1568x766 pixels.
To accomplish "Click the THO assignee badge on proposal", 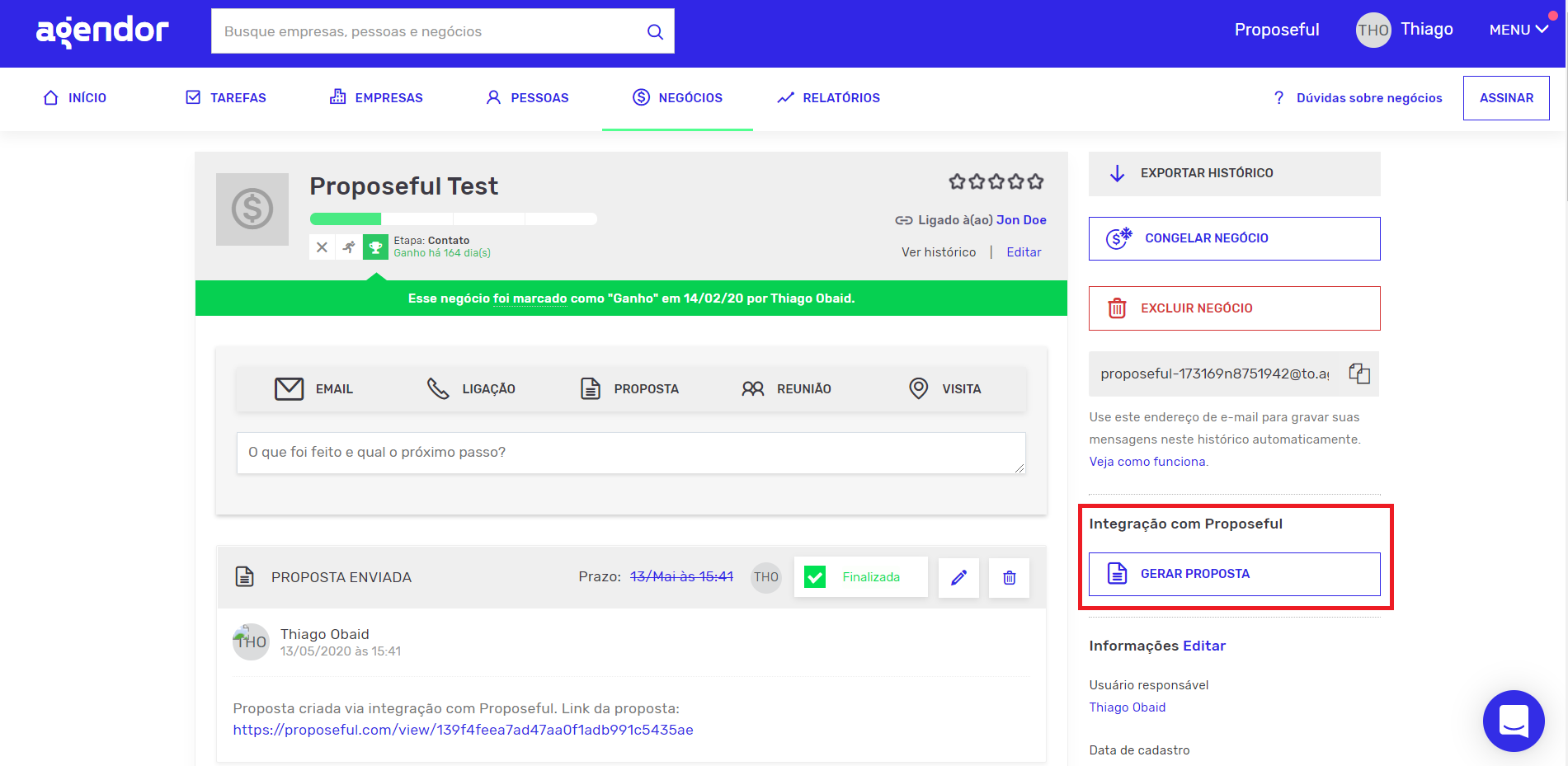I will (x=766, y=577).
